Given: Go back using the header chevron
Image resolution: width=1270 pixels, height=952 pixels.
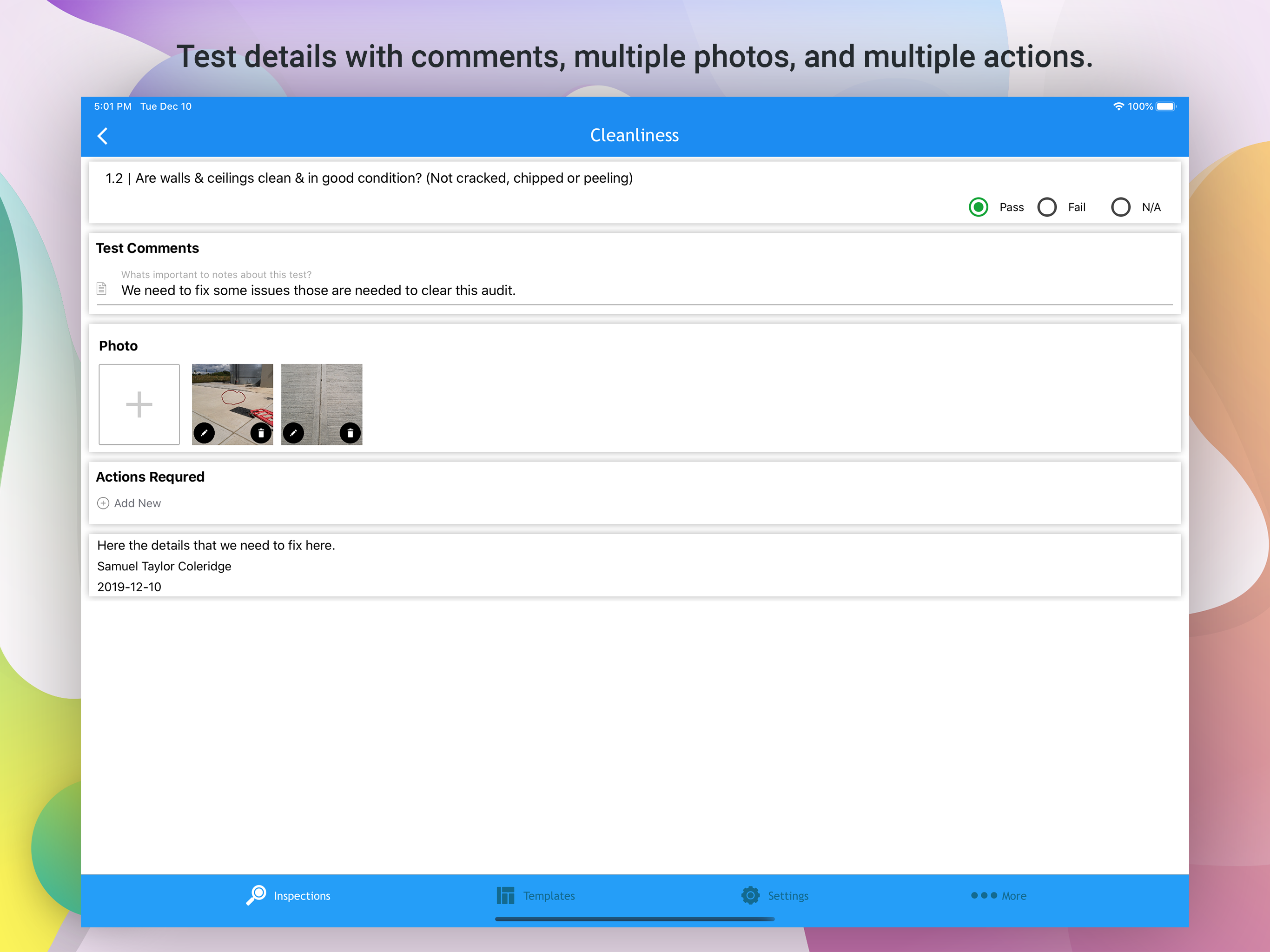Looking at the screenshot, I should [103, 136].
